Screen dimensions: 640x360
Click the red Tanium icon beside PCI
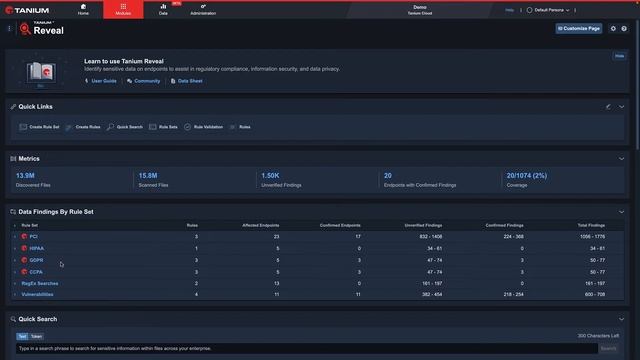click(x=24, y=236)
